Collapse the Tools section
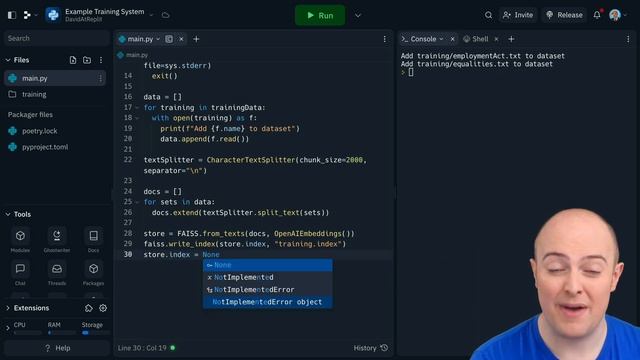Image resolution: width=640 pixels, height=360 pixels. 8,214
